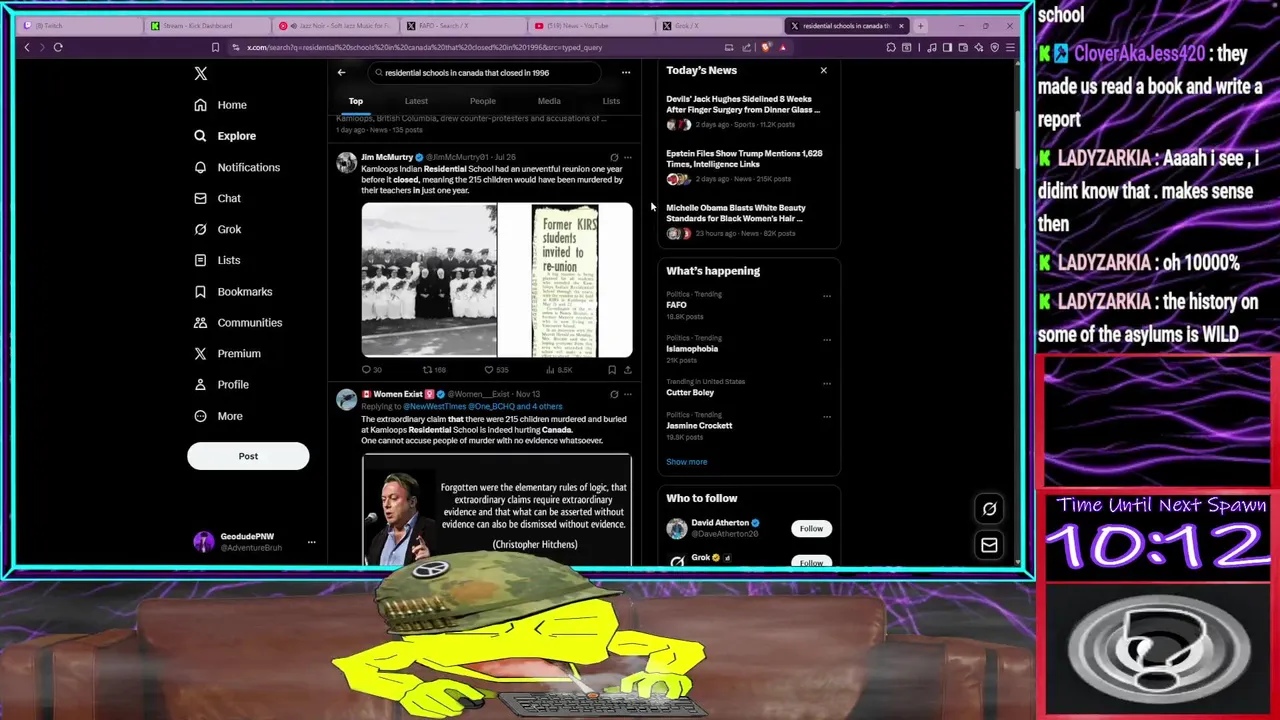Open more options for Cutter Boley trend

coord(826,382)
